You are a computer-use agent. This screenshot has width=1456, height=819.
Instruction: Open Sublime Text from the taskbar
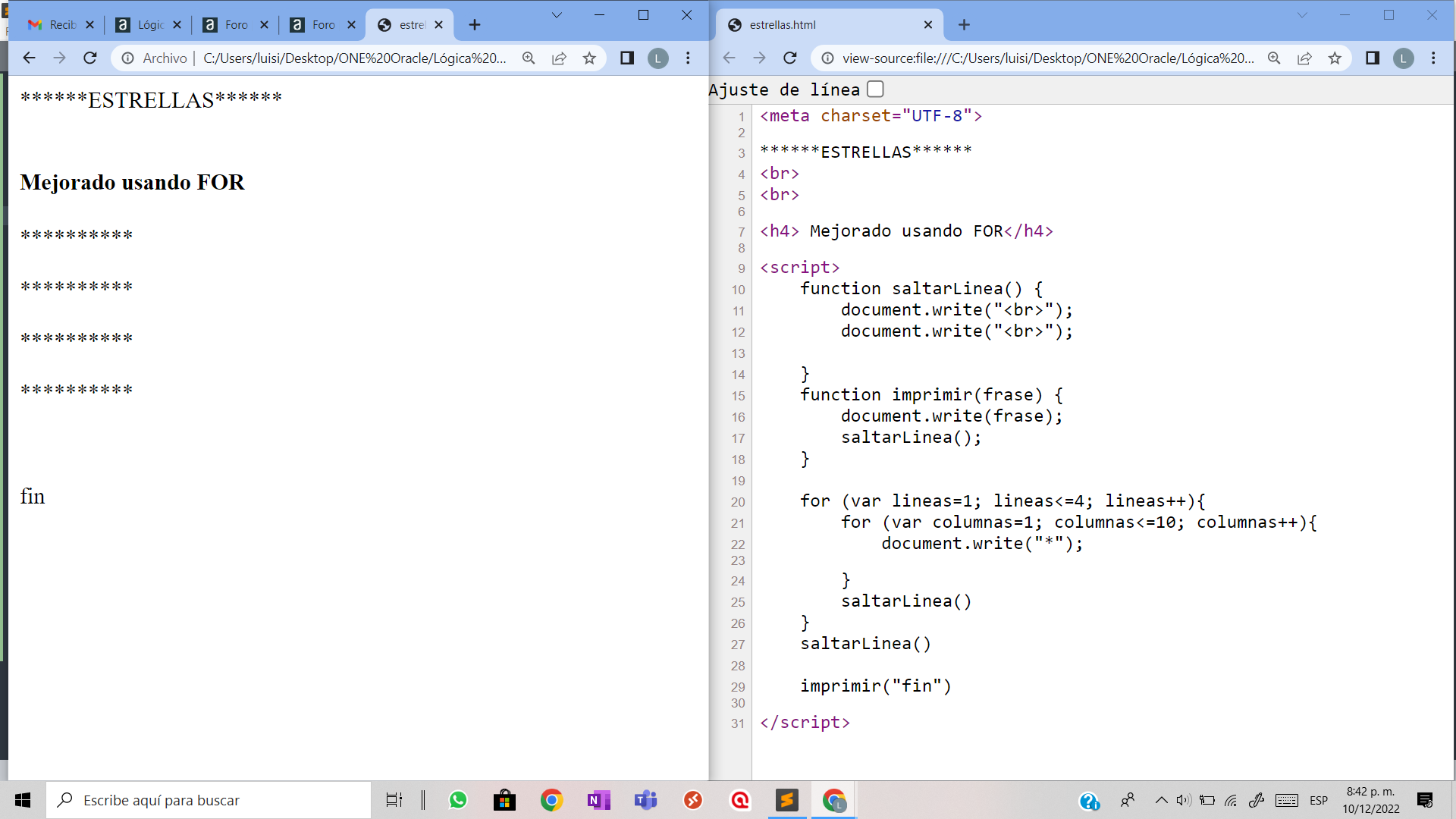tap(787, 800)
